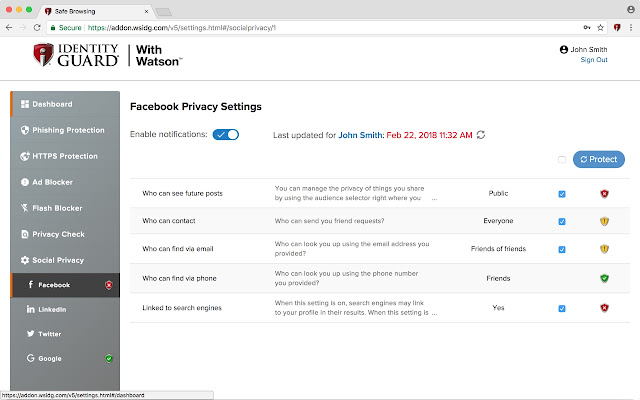Check the select-all checkbox next to Protect

[562, 159]
